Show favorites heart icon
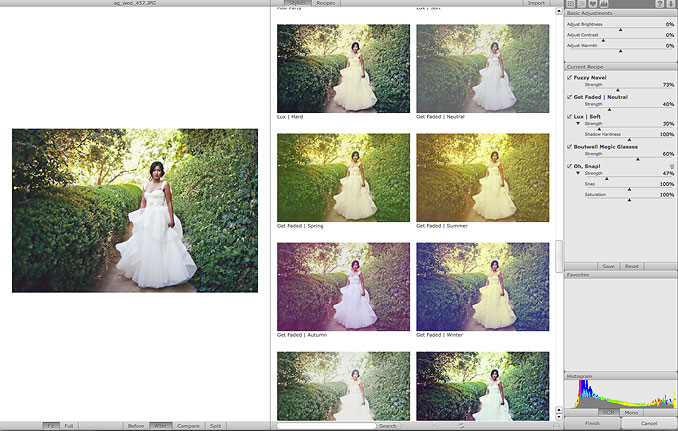 [x=592, y=3]
